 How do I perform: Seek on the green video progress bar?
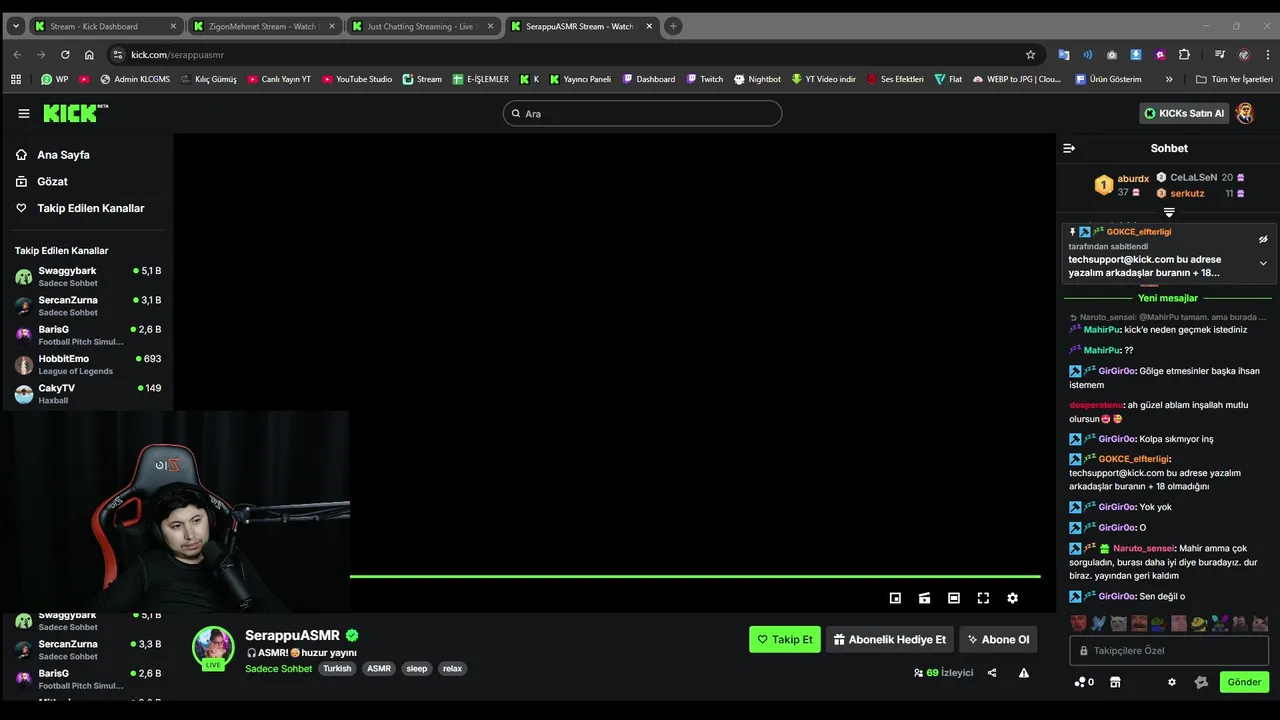(x=695, y=576)
